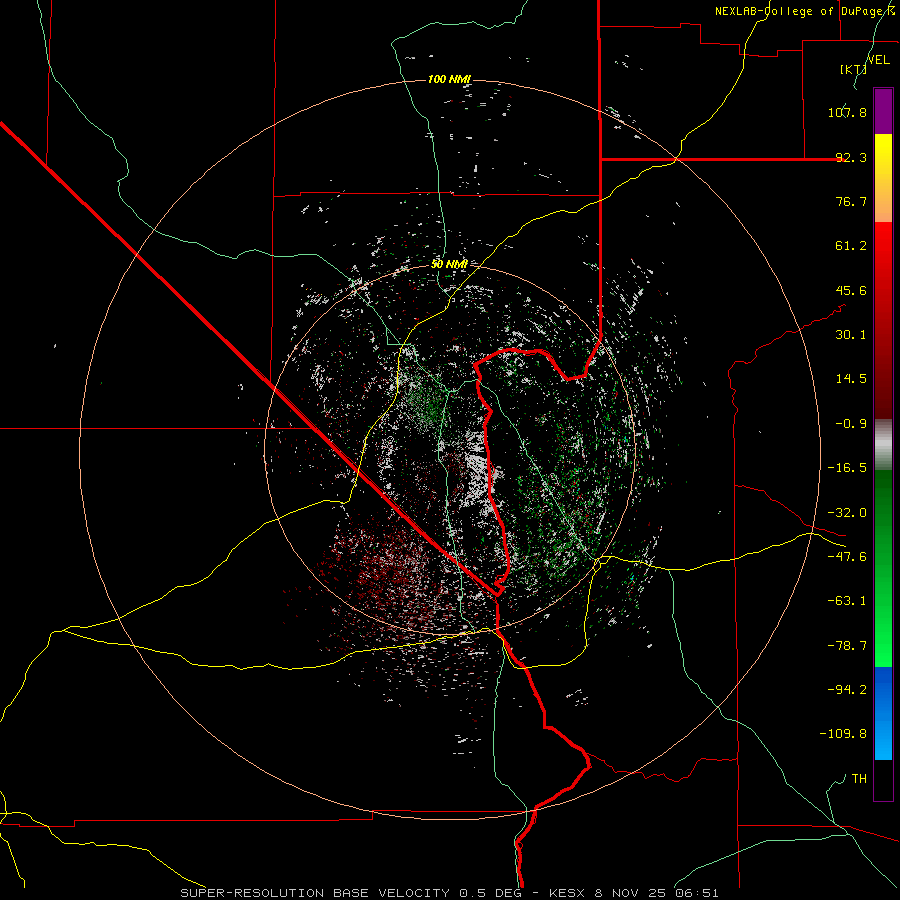Click the purple segment of velocity color bar
The image size is (900, 900).
(x=883, y=111)
